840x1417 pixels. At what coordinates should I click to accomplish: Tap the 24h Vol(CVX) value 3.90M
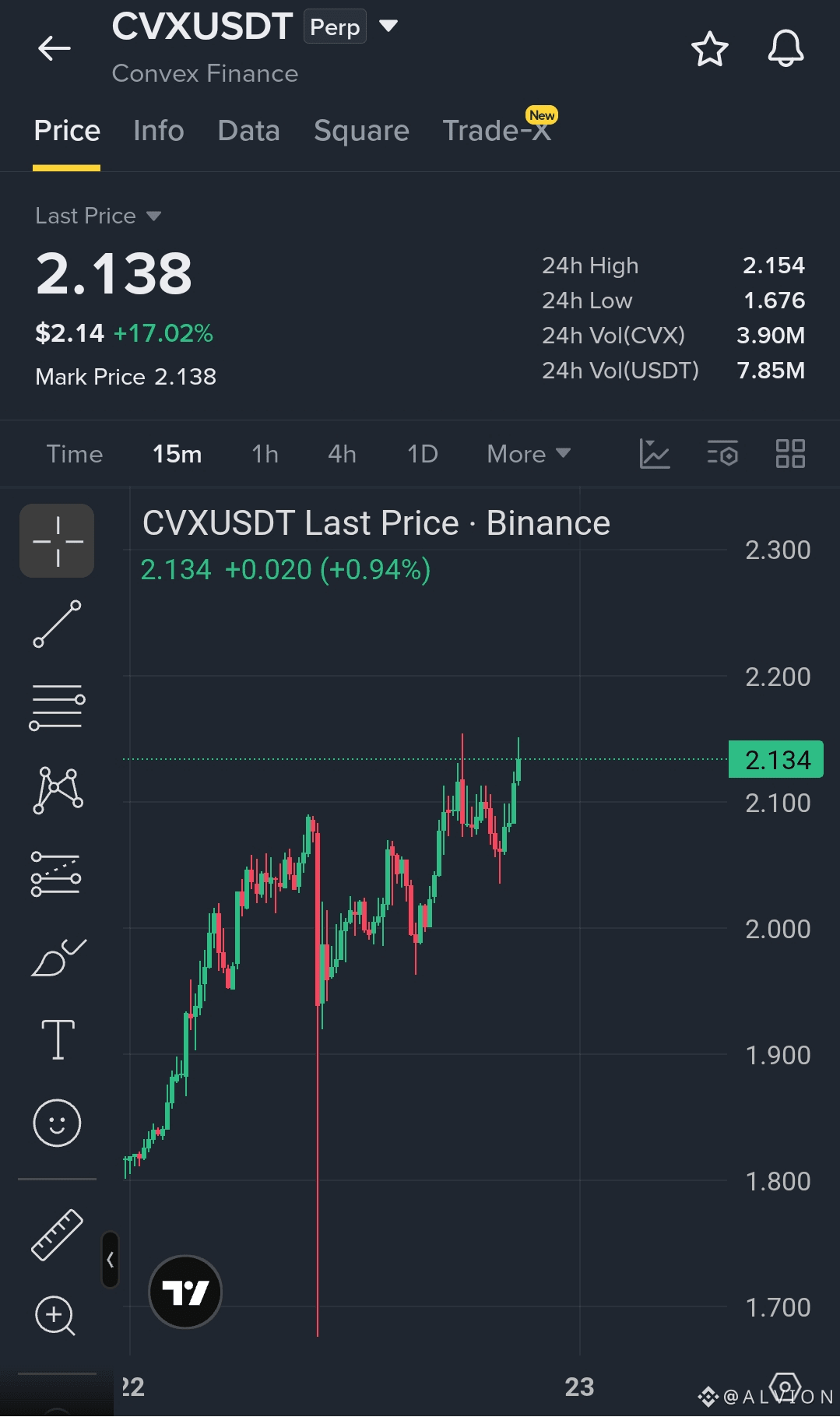tap(771, 336)
